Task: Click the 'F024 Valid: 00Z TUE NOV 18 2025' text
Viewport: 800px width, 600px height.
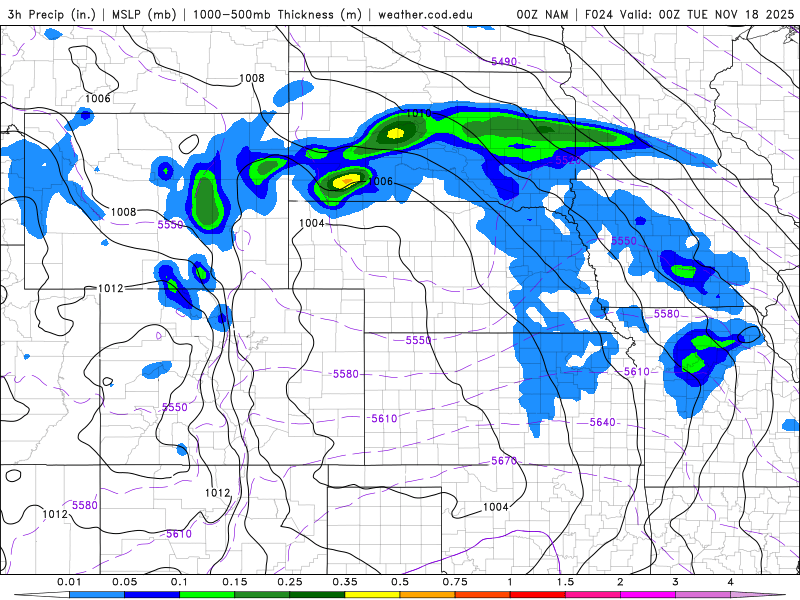Action: (x=689, y=14)
